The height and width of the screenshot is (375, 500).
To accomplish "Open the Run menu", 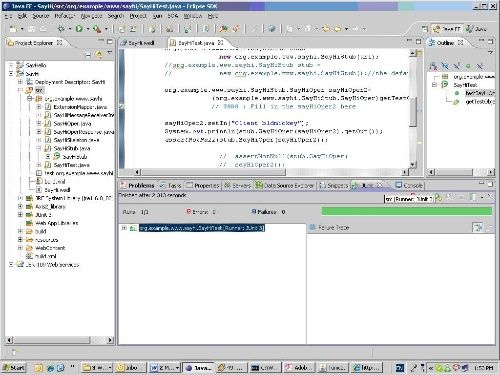I will point(157,16).
